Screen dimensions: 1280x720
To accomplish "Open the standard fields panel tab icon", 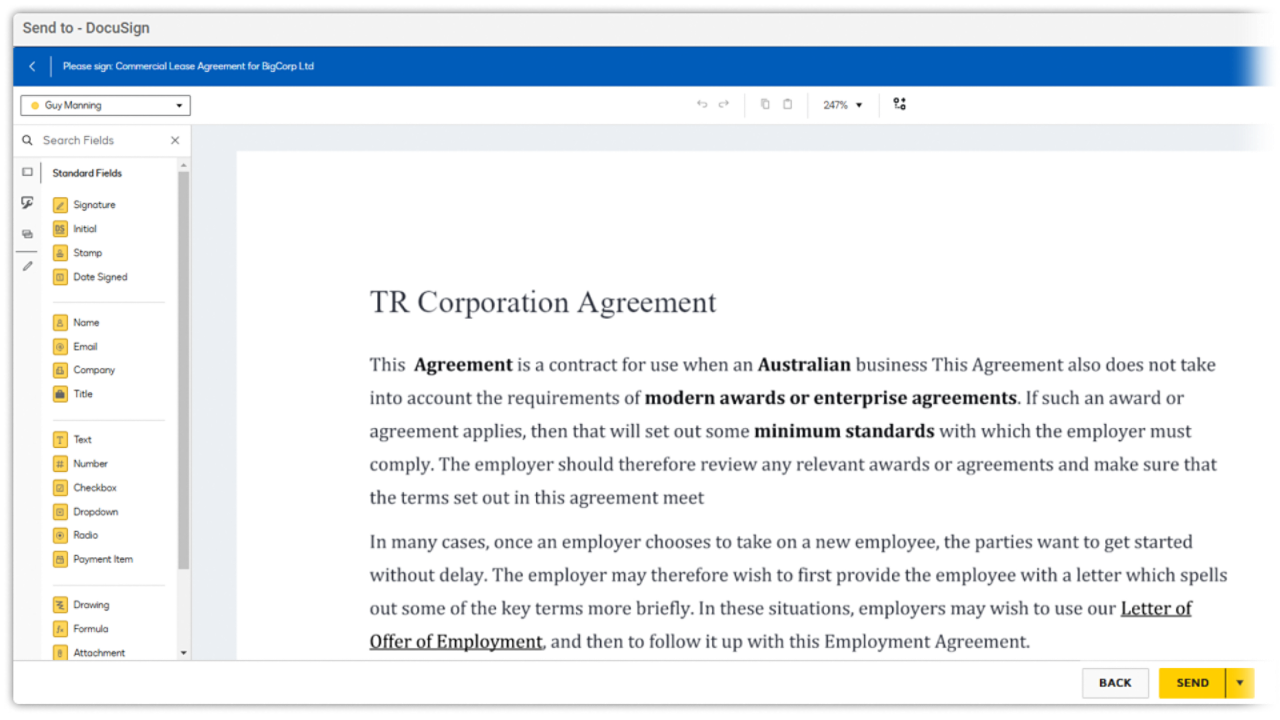I will click(x=27, y=172).
